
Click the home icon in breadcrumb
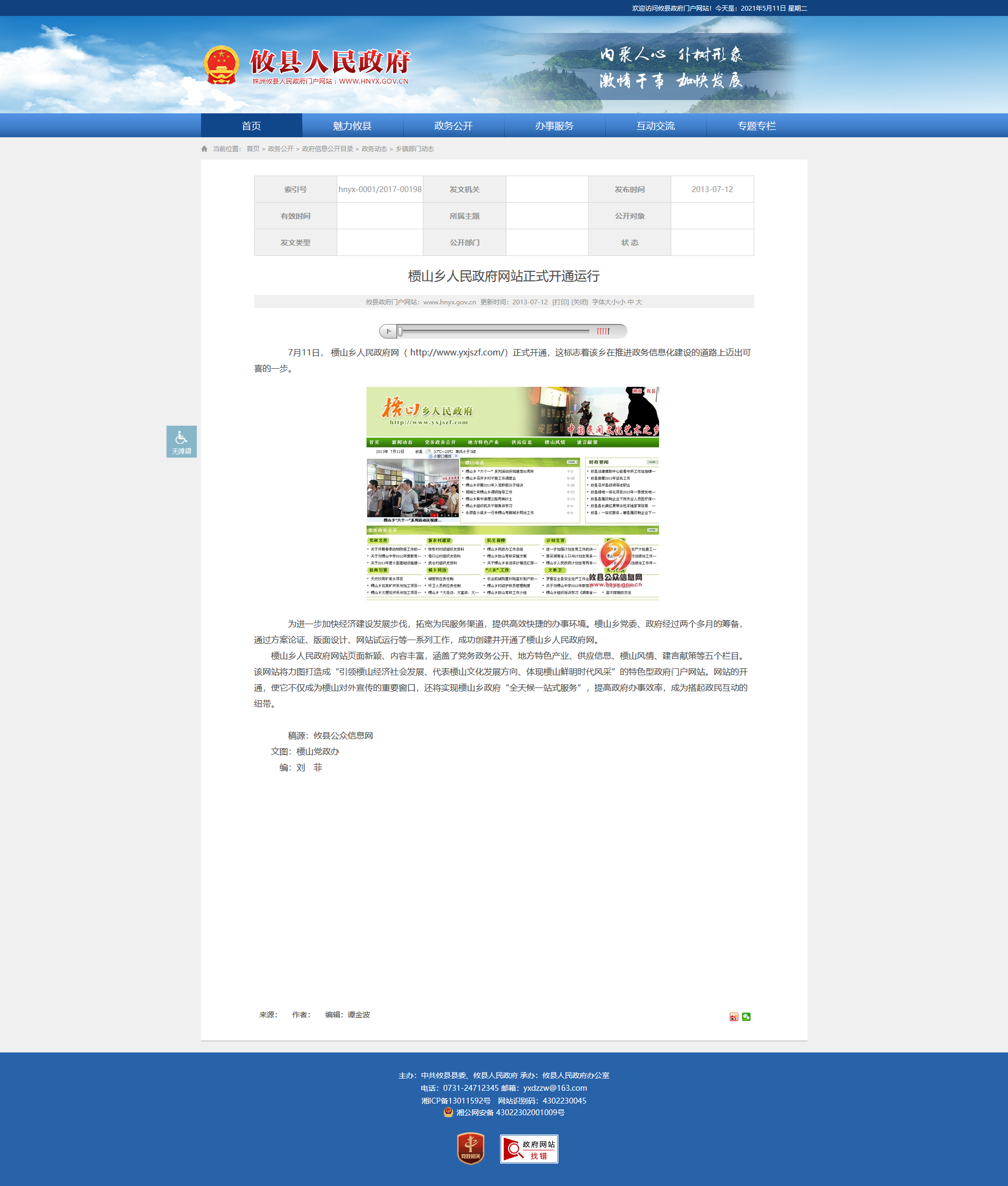[205, 149]
